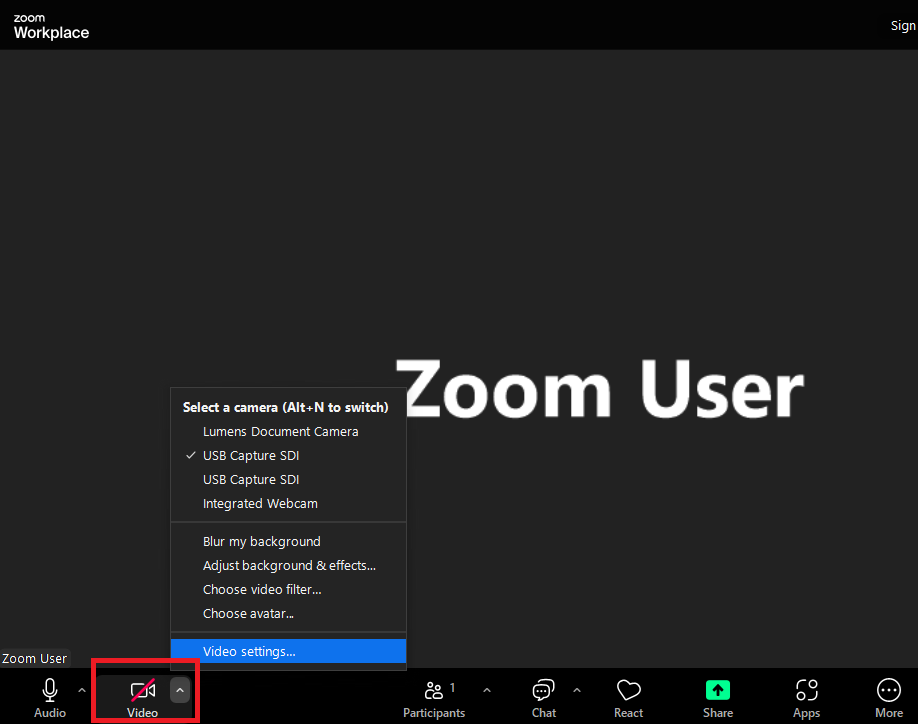Image resolution: width=918 pixels, height=724 pixels.
Task: Enable Blur my background
Action: point(261,542)
